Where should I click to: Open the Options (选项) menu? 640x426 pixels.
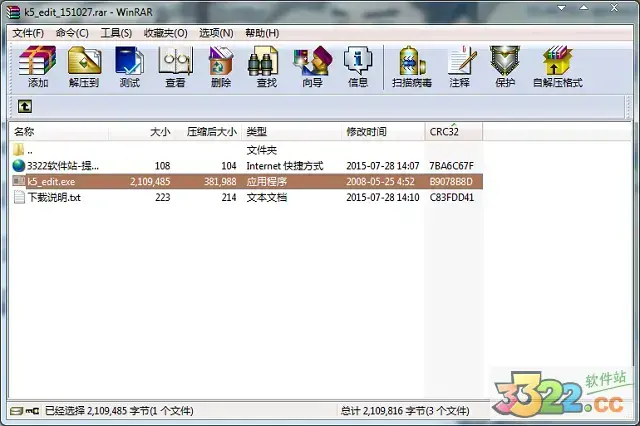(x=216, y=33)
